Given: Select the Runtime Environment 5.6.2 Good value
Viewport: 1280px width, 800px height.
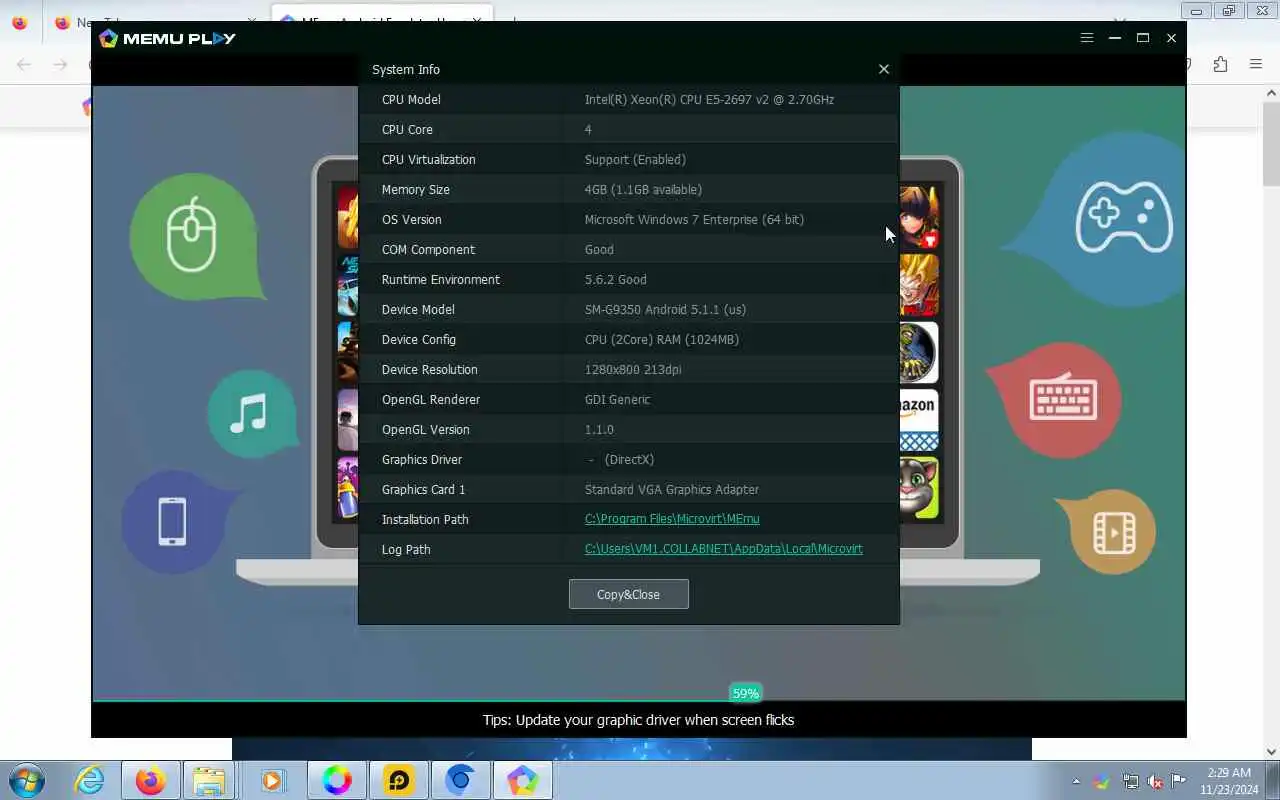Looking at the screenshot, I should click(x=615, y=279).
